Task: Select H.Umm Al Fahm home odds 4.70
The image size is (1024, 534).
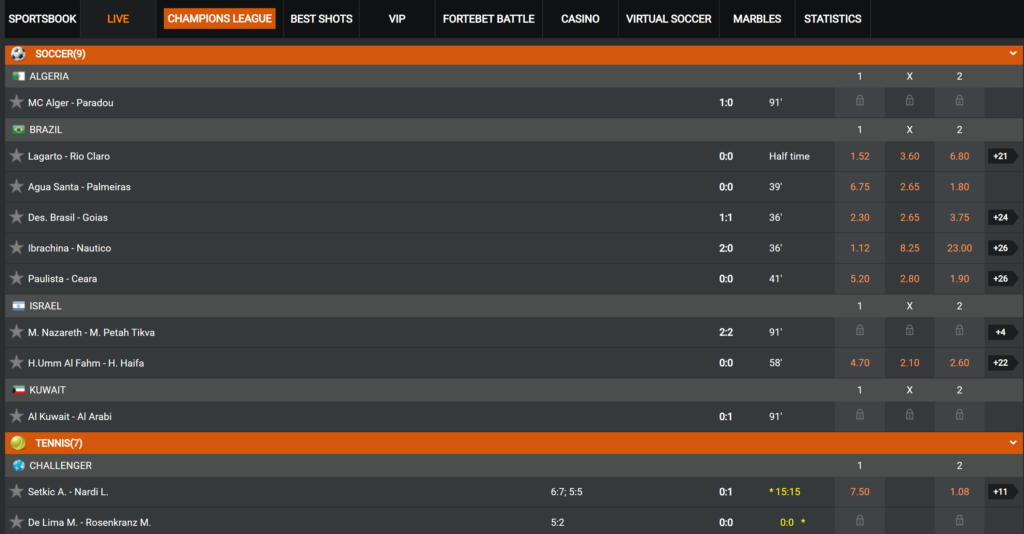Action: pyautogui.click(x=859, y=363)
